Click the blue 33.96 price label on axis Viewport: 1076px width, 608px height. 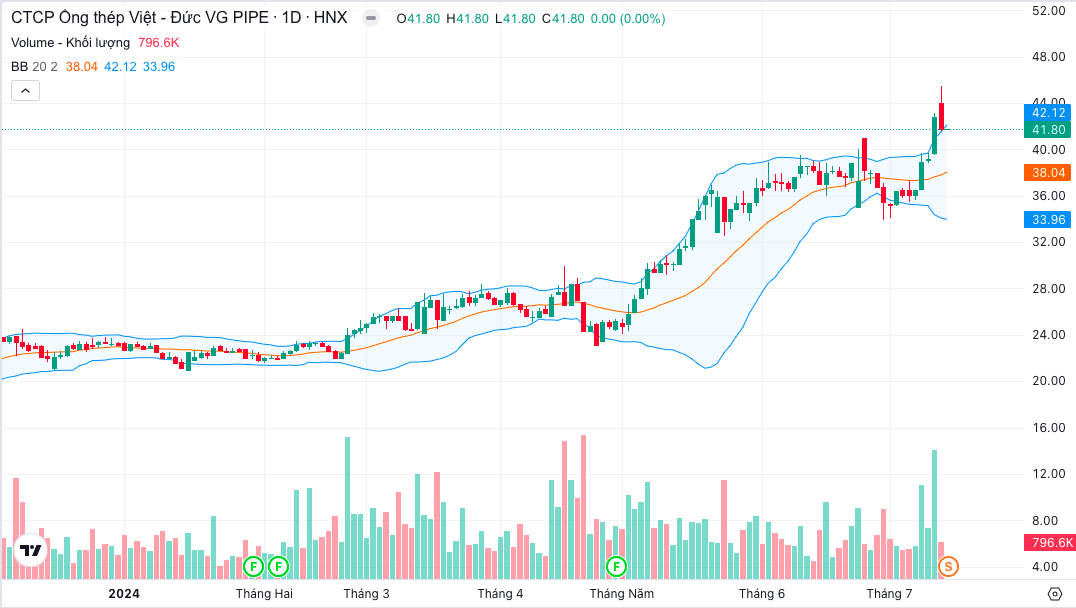click(1047, 220)
